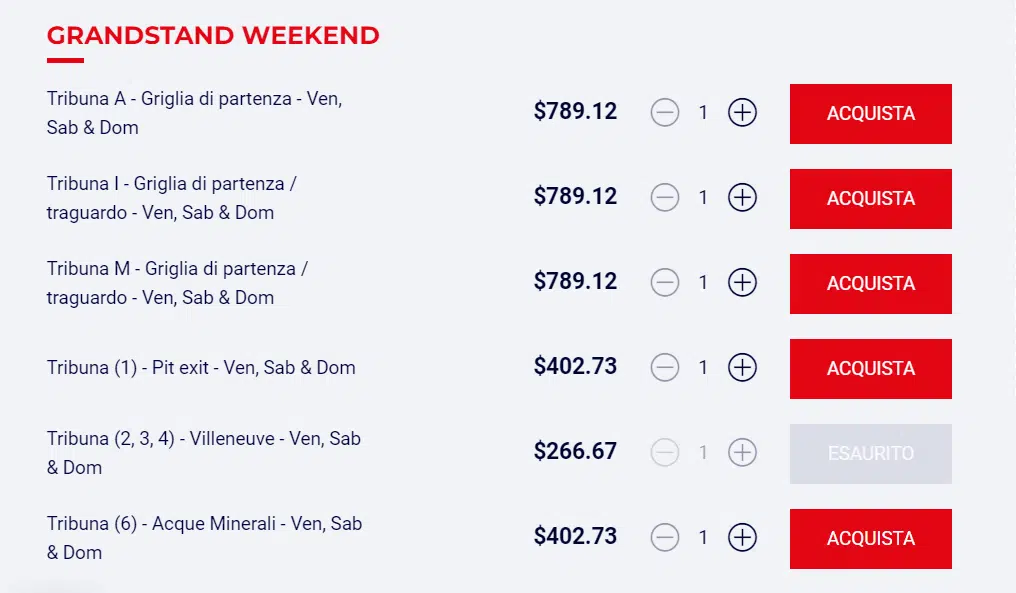Click plus icon for Tribuna I ticket
Image resolution: width=1016 pixels, height=593 pixels.
[742, 198]
